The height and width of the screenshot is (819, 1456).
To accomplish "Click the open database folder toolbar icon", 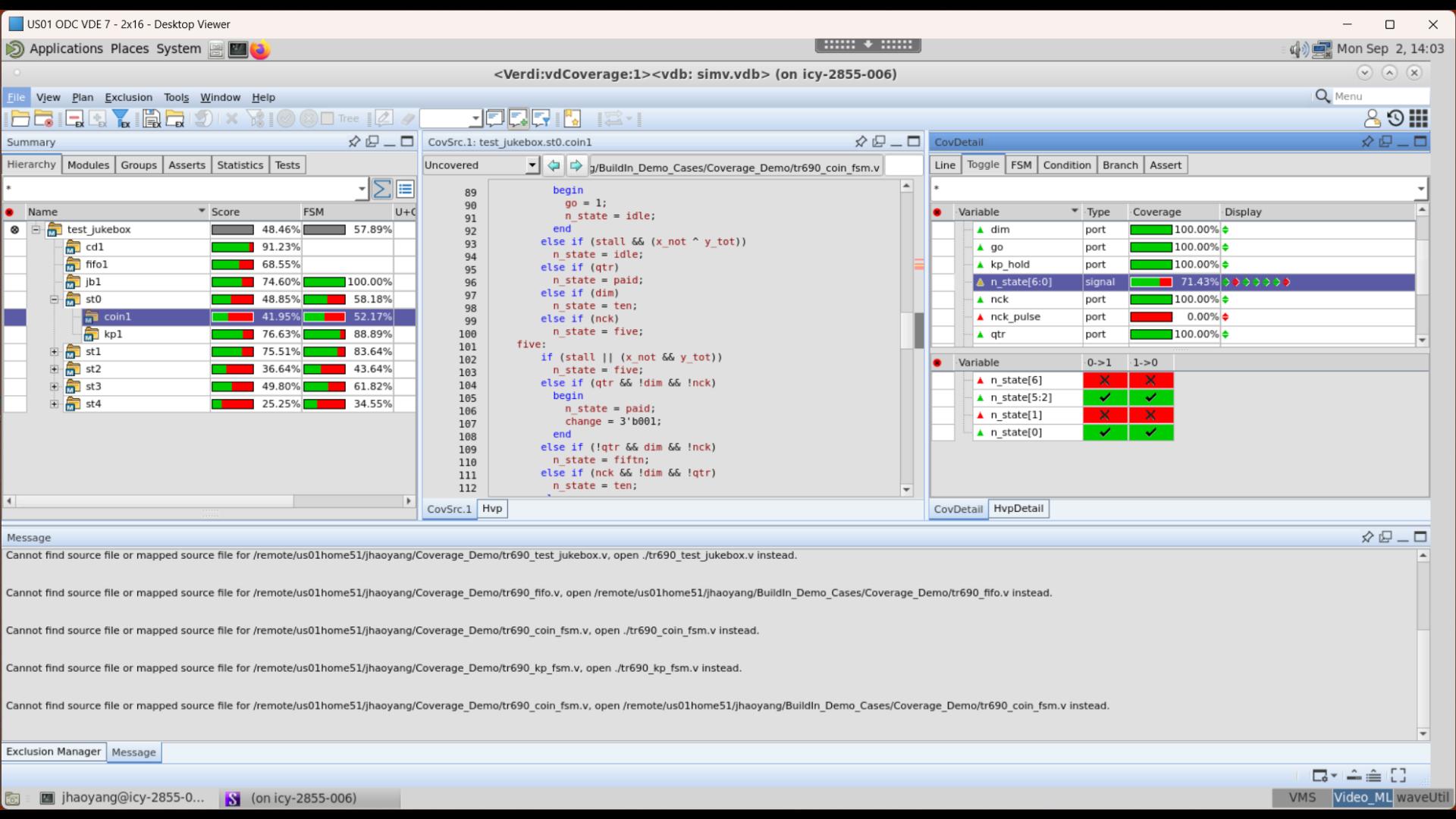I will pos(20,118).
